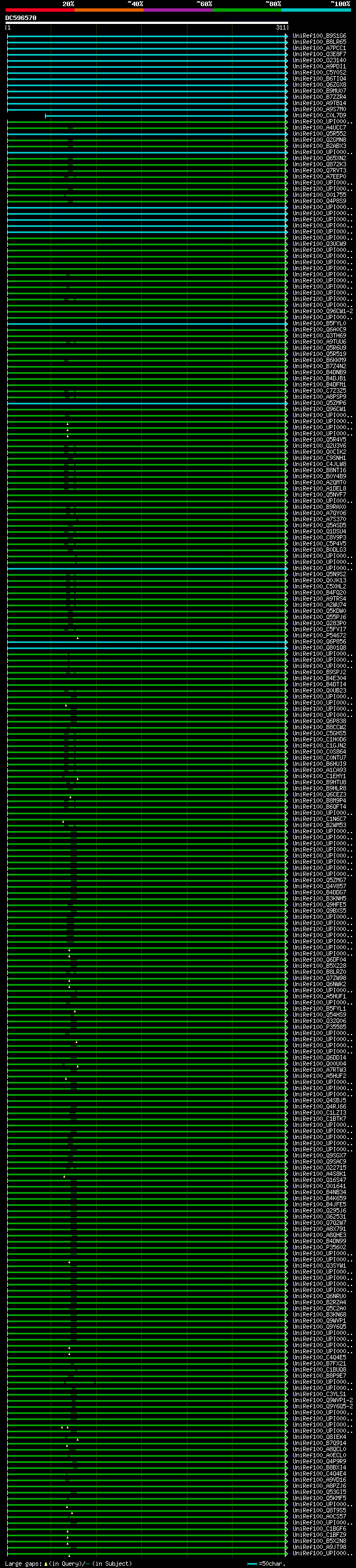
Task: Click the purple ~60% identity legend segment
Action: click(x=179, y=10)
